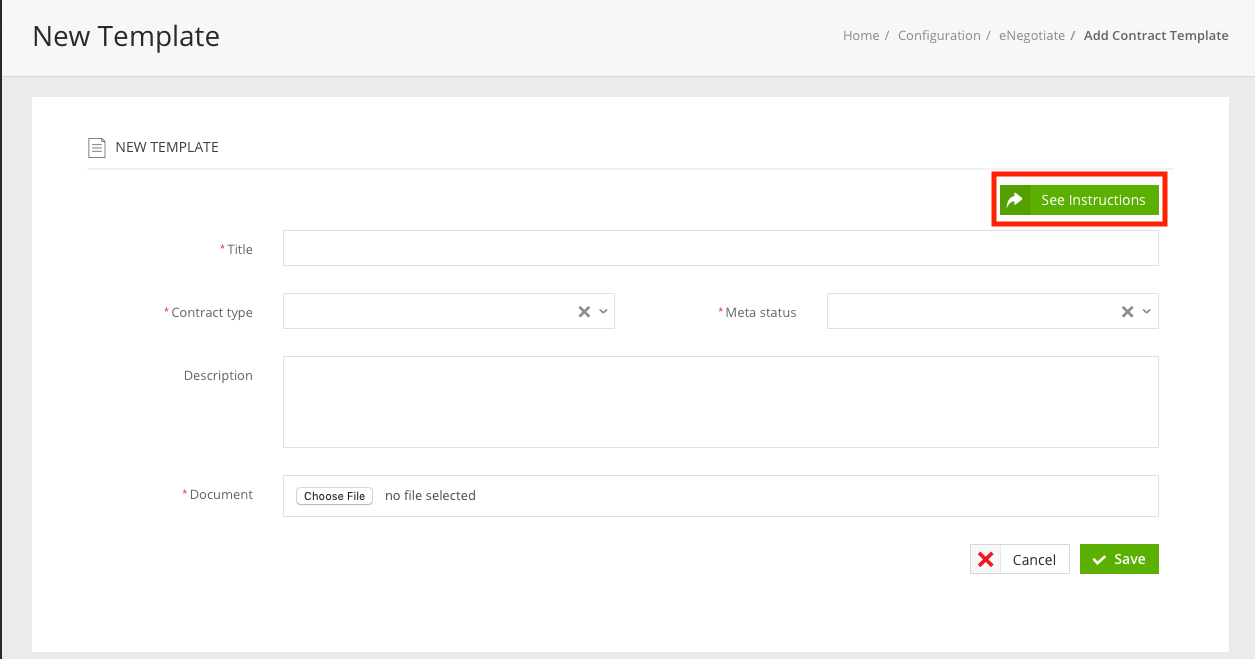Open Configuration breadcrumb link
1255x659 pixels.
(x=939, y=35)
